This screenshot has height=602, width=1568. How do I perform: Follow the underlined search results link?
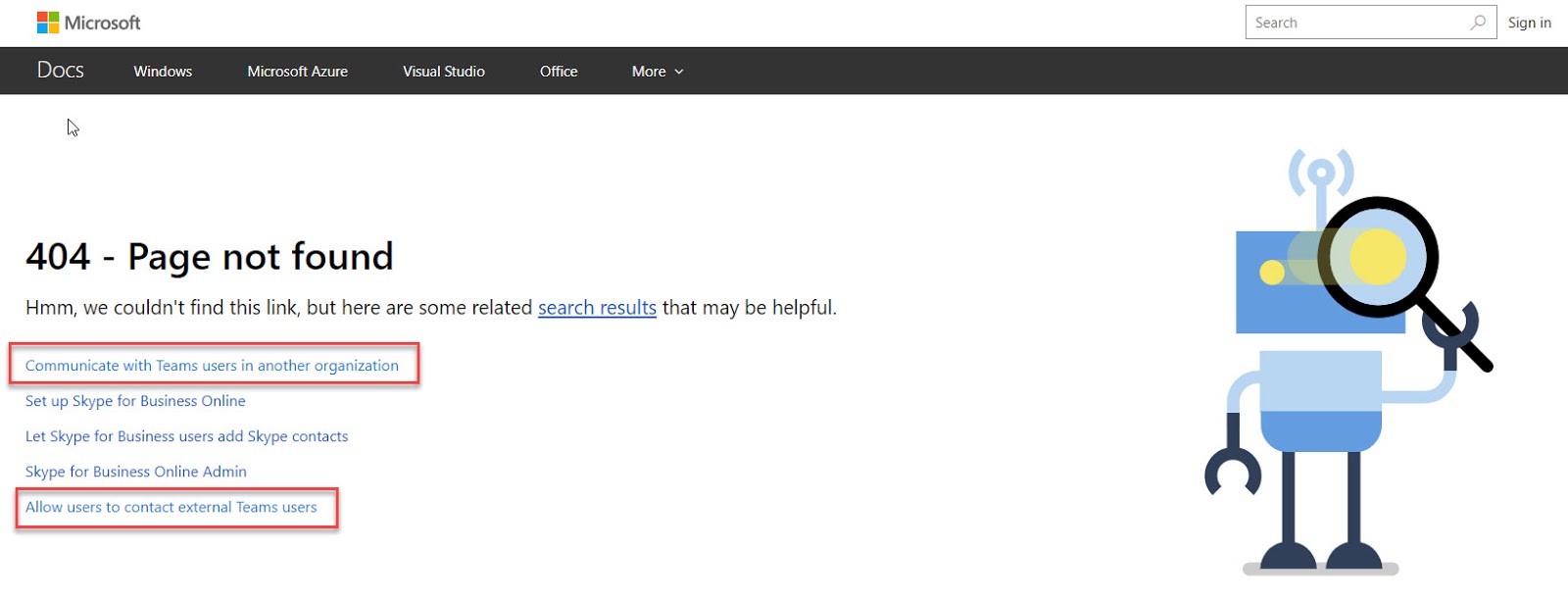coord(597,308)
